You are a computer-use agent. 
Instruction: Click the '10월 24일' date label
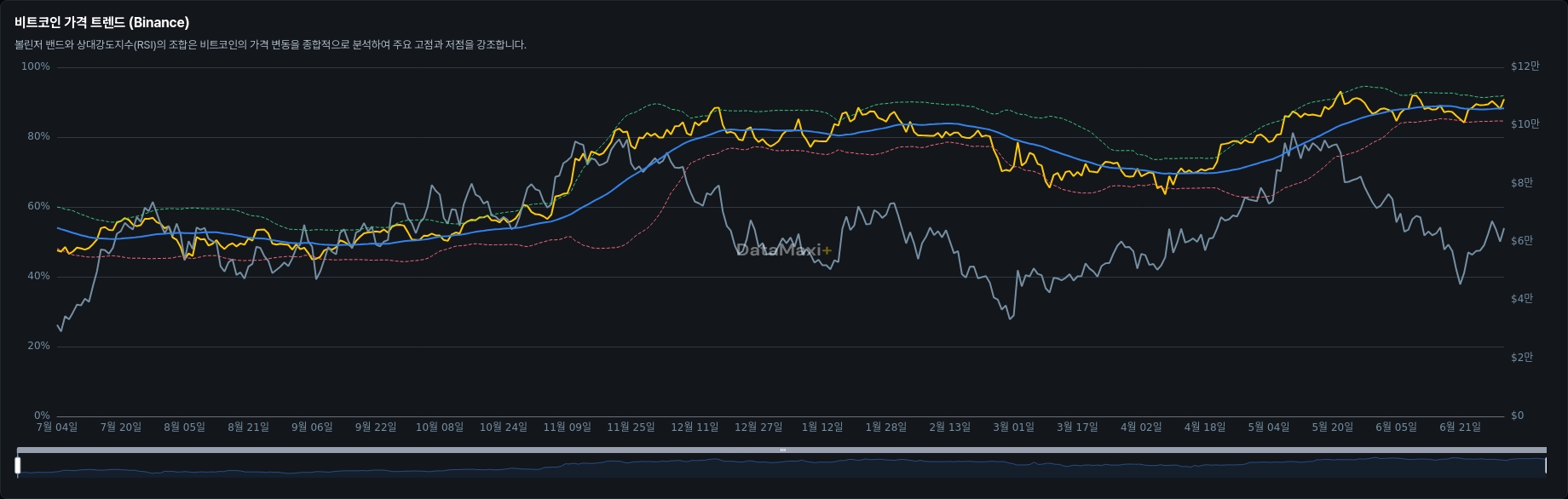(x=504, y=427)
